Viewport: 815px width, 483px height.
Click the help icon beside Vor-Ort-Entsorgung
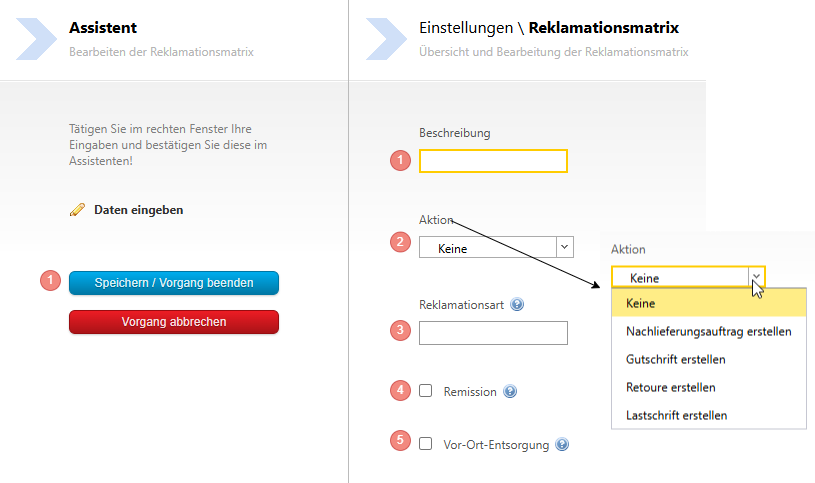[x=562, y=445]
